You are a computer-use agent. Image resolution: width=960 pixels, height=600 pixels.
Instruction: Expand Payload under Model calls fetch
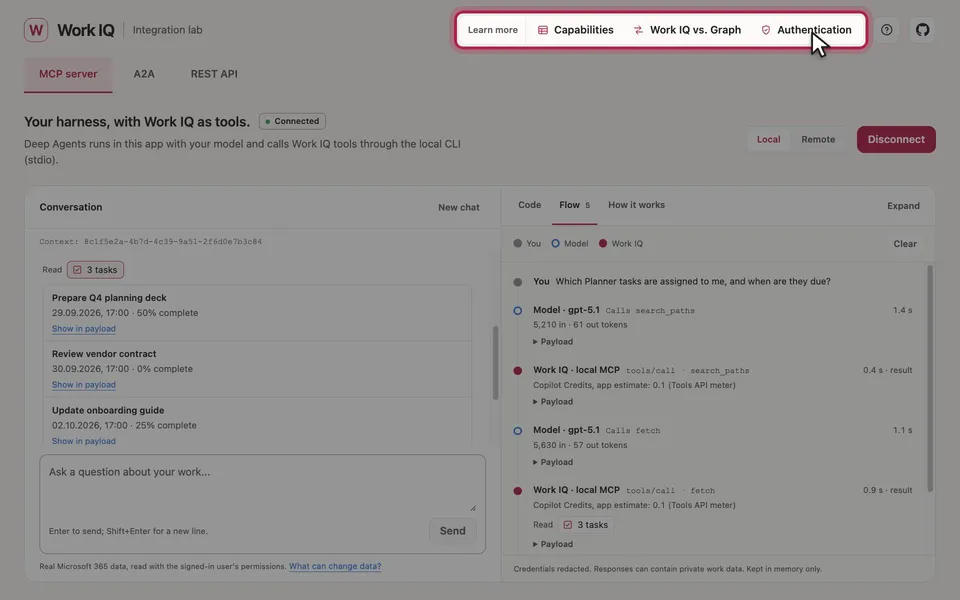click(553, 462)
